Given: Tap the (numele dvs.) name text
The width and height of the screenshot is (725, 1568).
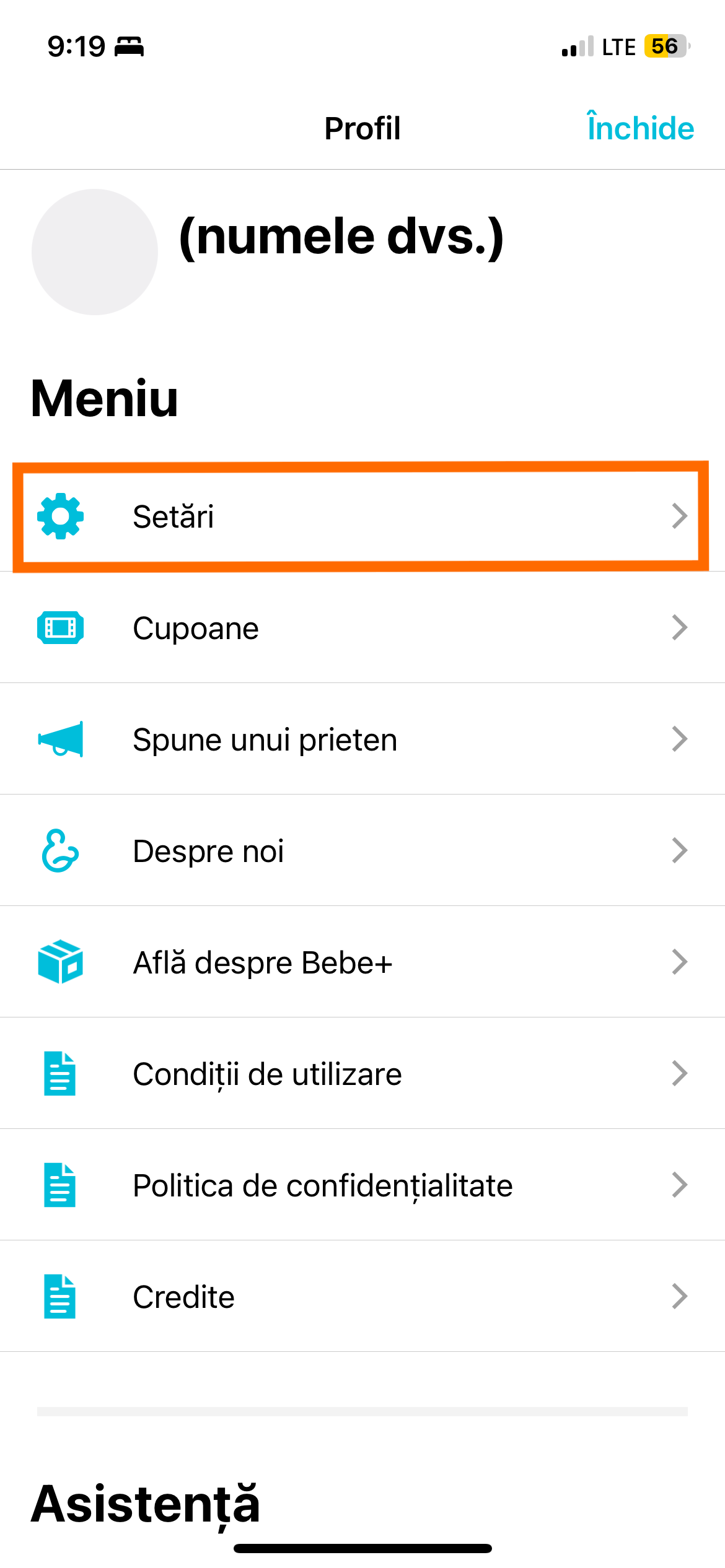Looking at the screenshot, I should (x=341, y=237).
